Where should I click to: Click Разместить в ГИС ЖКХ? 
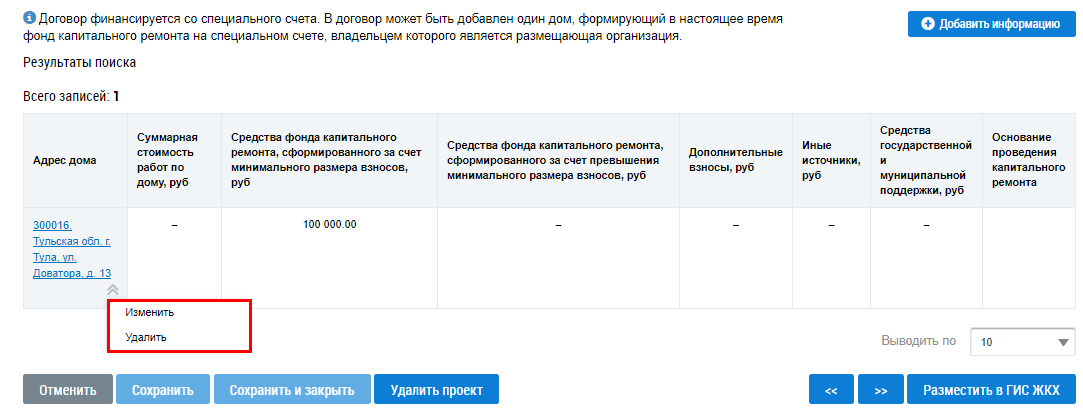pyautogui.click(x=991, y=389)
